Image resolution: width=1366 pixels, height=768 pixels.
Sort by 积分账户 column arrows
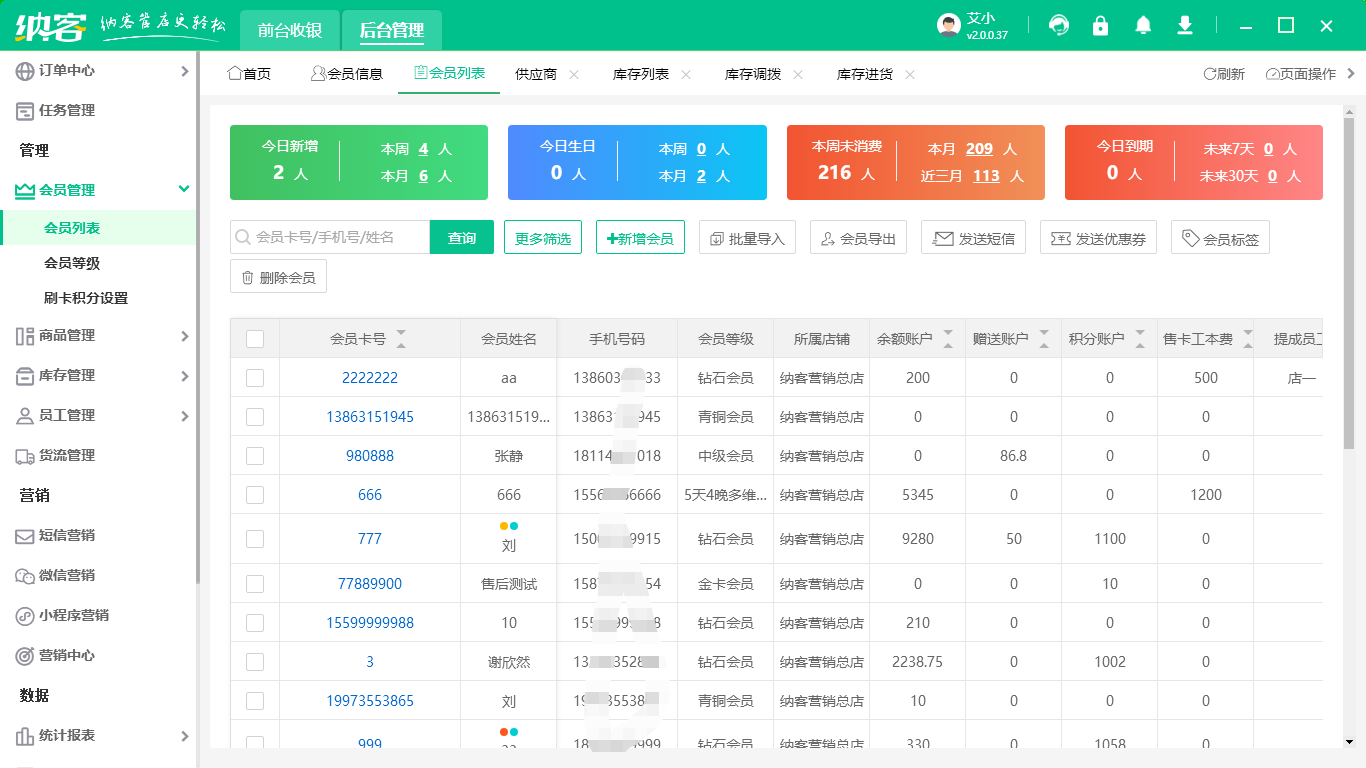pos(1140,339)
